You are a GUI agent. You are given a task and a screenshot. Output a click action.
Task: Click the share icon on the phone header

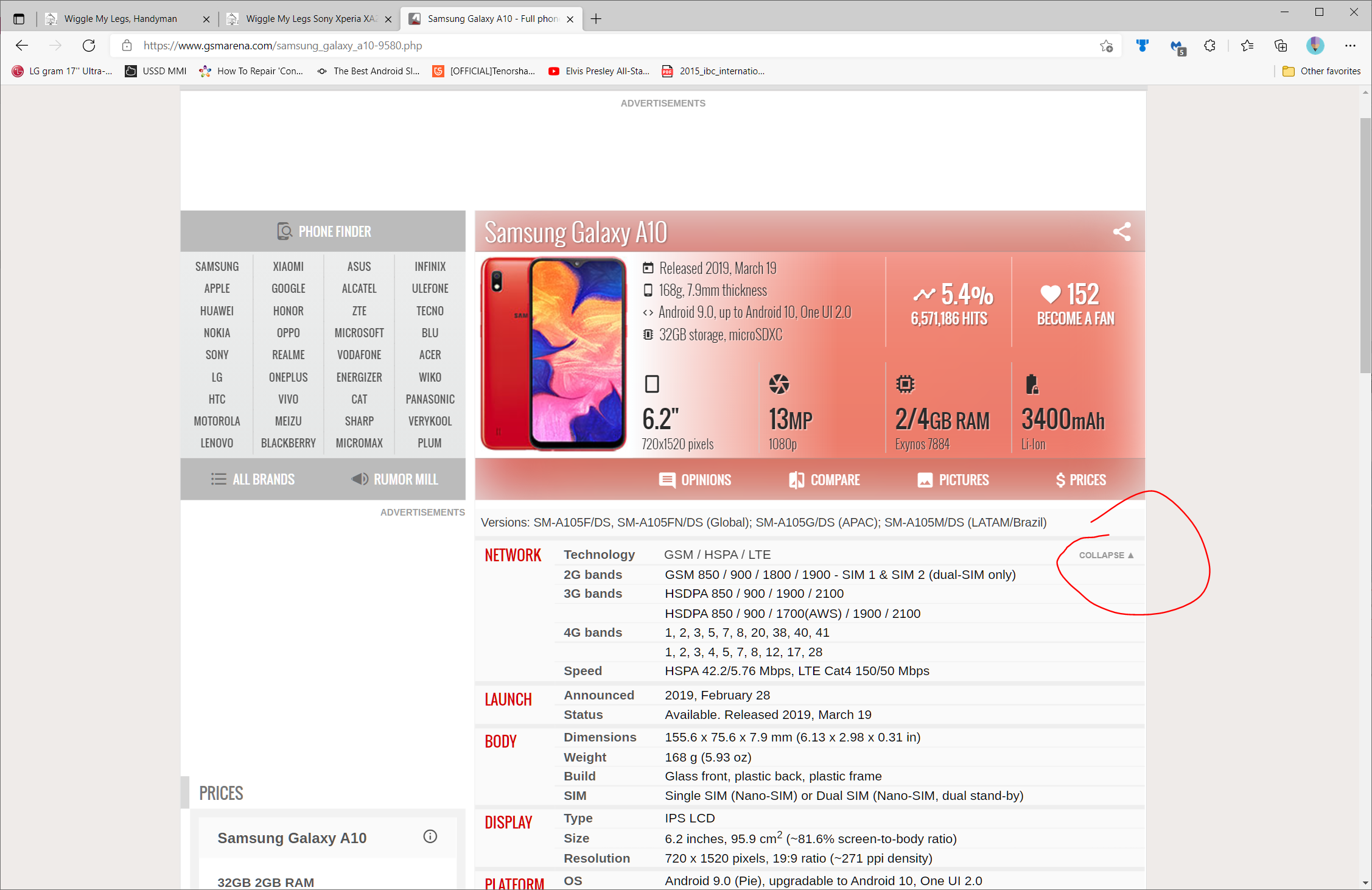pyautogui.click(x=1122, y=231)
